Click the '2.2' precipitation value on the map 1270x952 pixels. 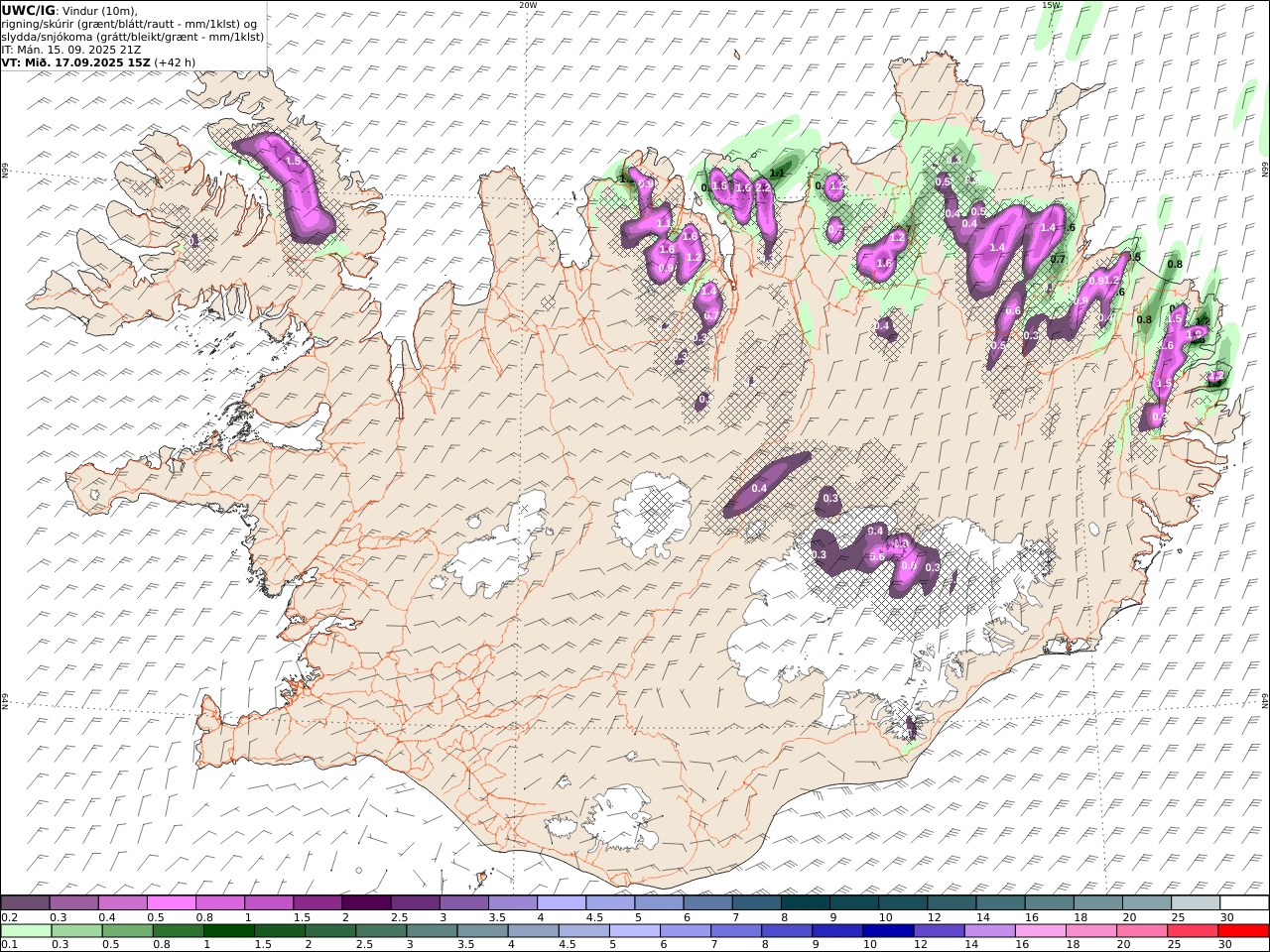tap(763, 186)
